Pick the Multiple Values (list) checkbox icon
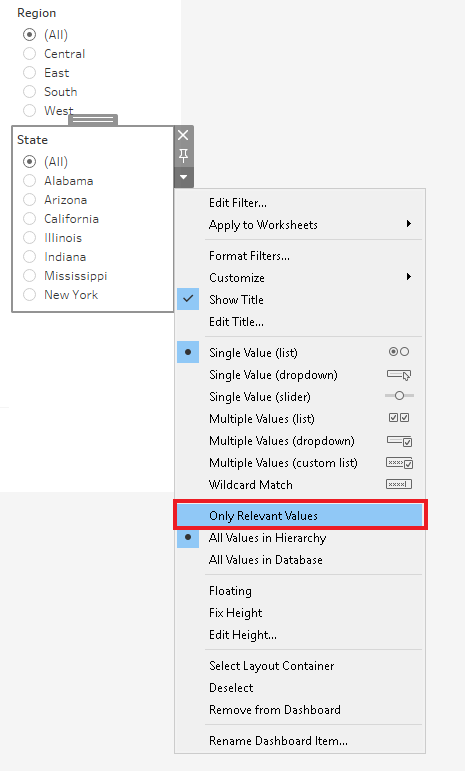 [x=399, y=418]
